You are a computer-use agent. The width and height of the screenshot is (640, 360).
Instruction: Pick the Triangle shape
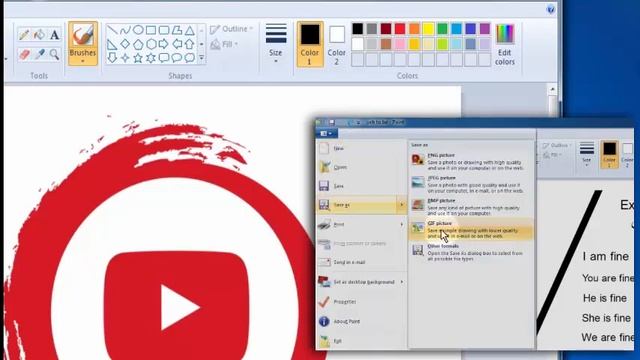[190, 30]
